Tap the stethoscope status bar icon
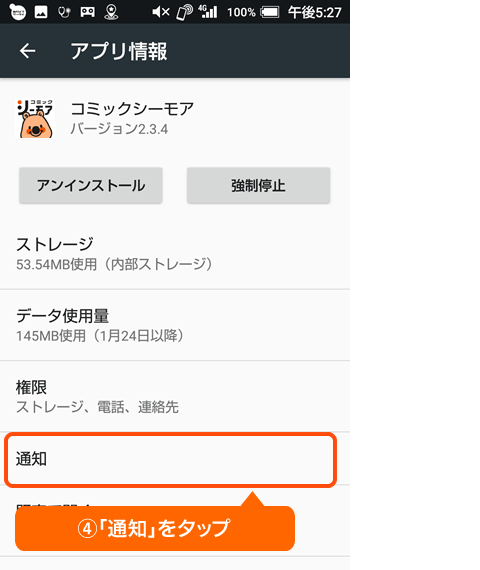The width and height of the screenshot is (480, 570). tap(64, 12)
